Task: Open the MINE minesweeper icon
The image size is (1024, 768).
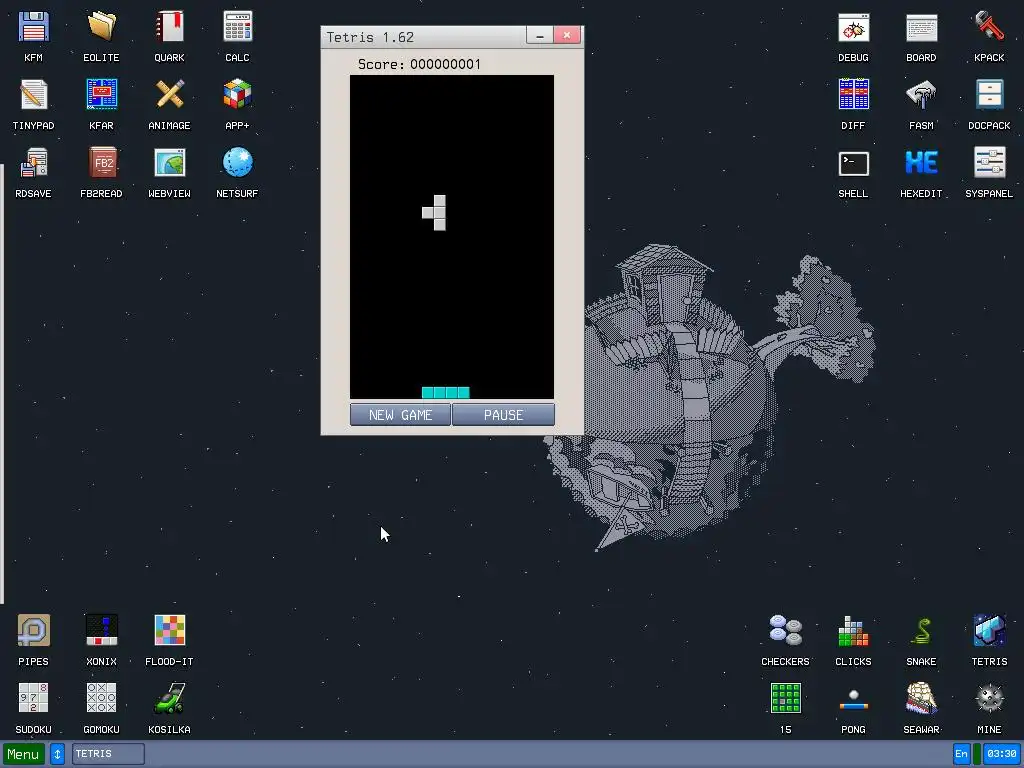Action: (x=989, y=699)
